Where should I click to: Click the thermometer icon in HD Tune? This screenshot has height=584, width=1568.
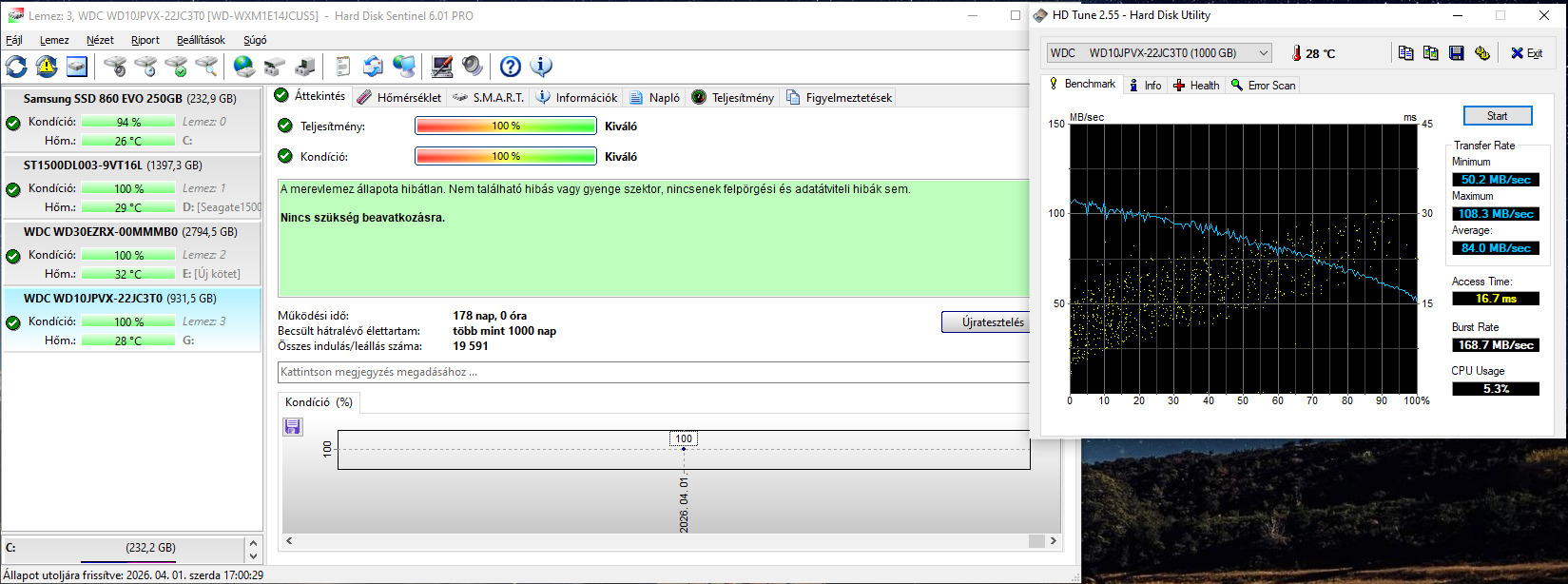pos(1296,53)
